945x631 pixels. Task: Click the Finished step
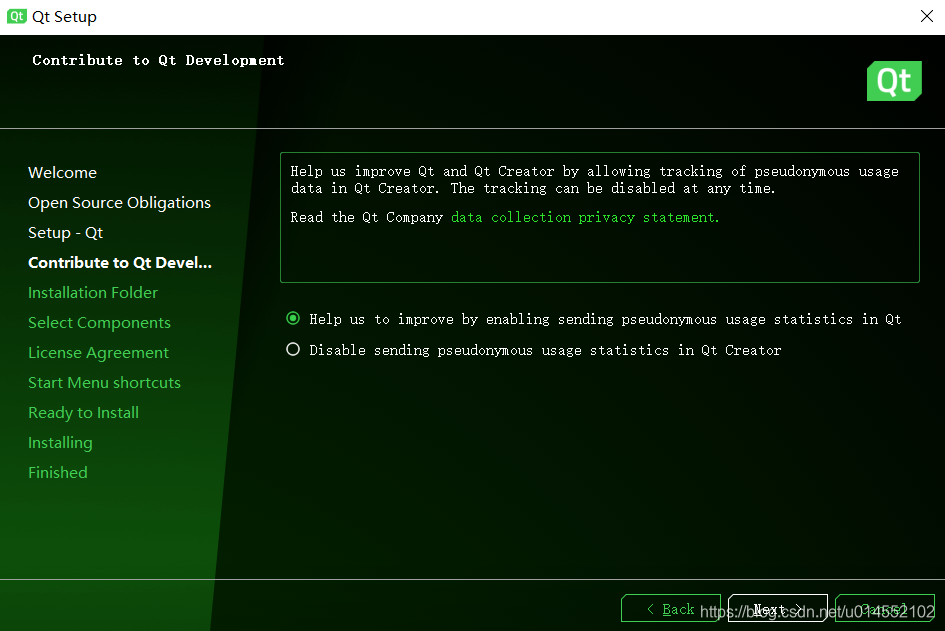[58, 472]
